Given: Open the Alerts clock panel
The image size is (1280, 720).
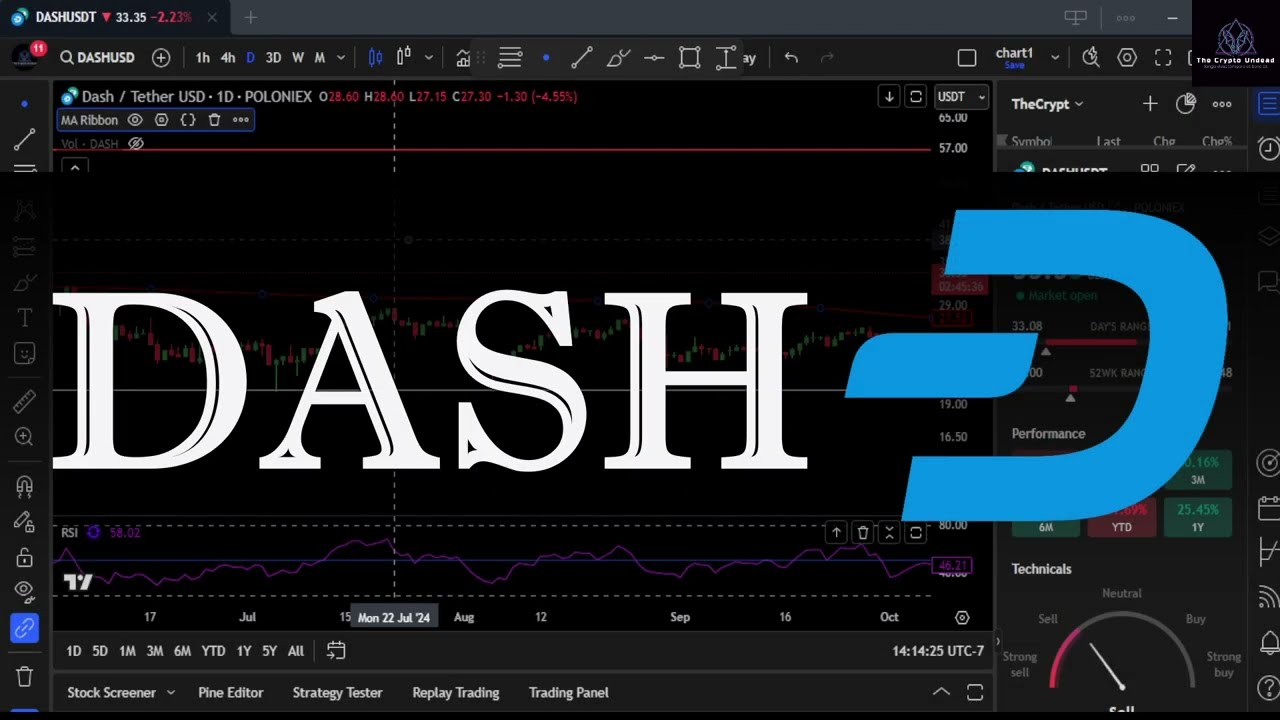Looking at the screenshot, I should pos(1268,149).
